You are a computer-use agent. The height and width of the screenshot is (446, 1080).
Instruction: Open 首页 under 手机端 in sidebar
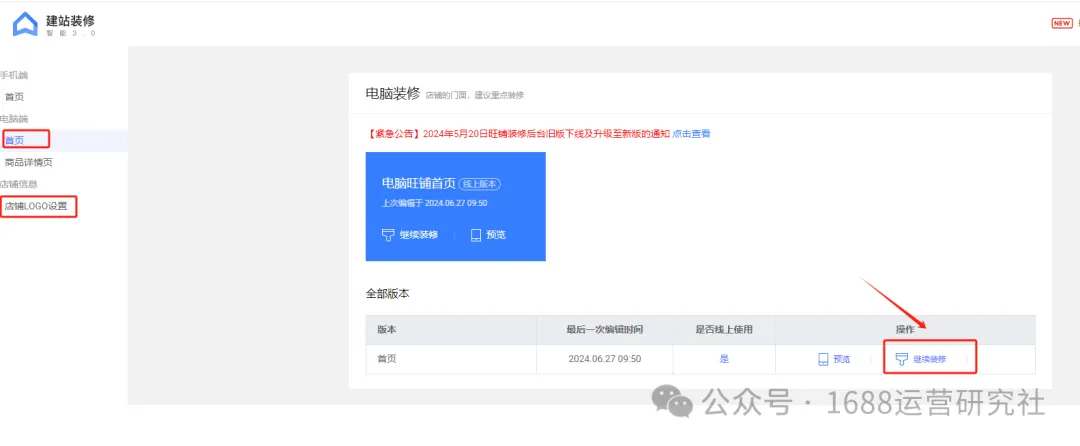point(14,97)
